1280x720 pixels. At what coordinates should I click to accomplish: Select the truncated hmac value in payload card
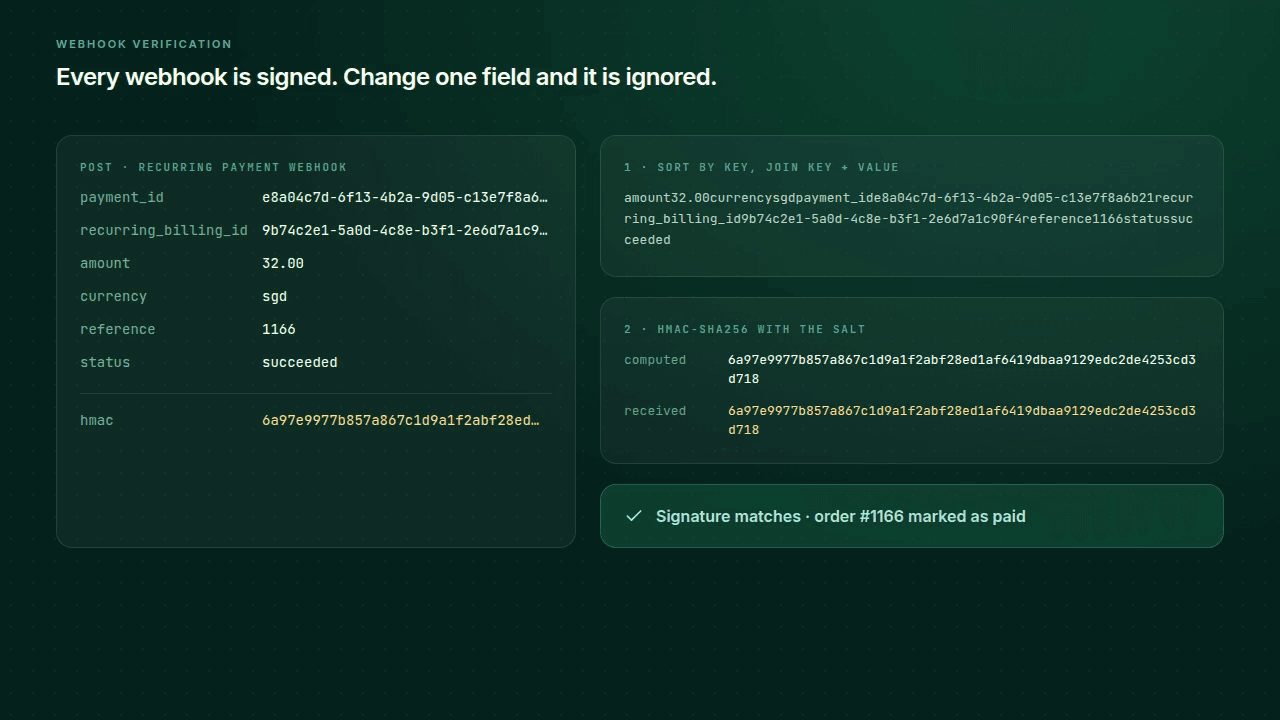pos(401,421)
